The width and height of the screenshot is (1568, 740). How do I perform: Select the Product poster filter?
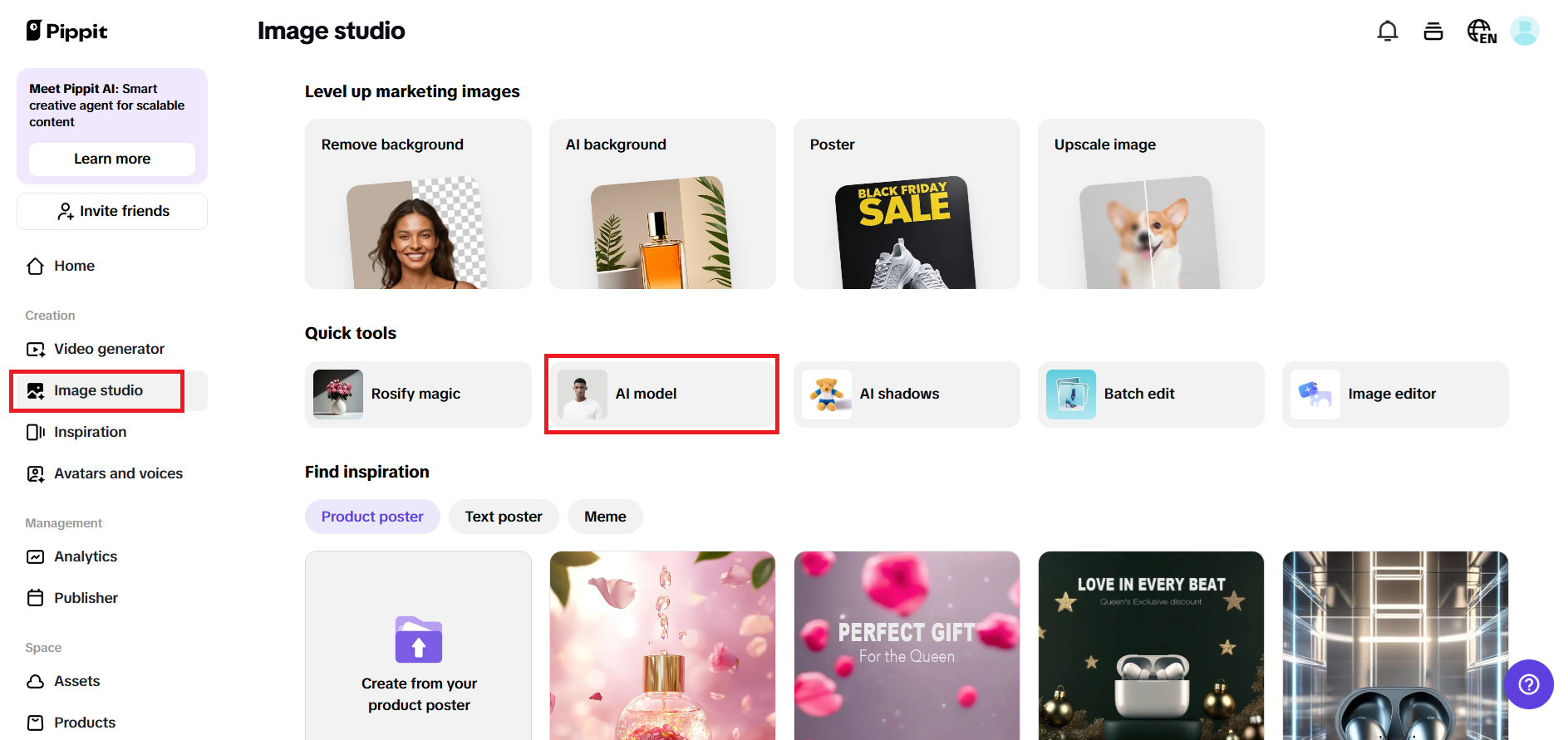371,516
